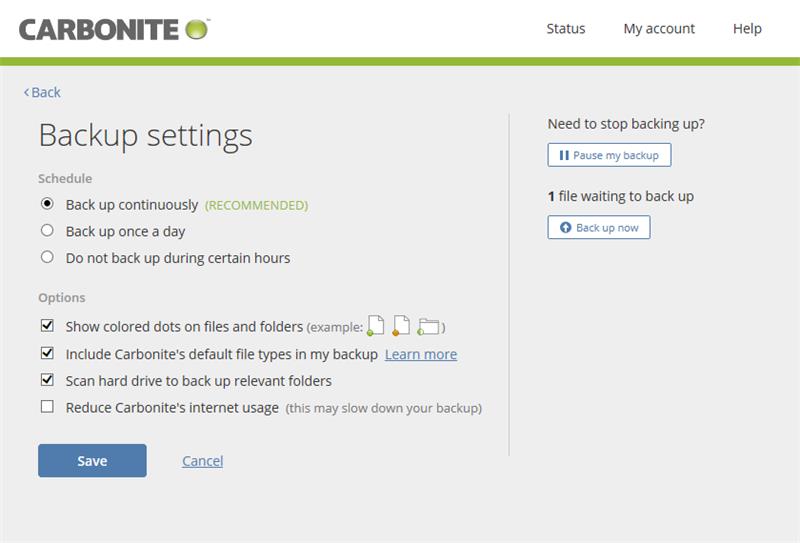The height and width of the screenshot is (543, 800).
Task: Click the green-dot file example icon
Action: pyautogui.click(x=376, y=326)
